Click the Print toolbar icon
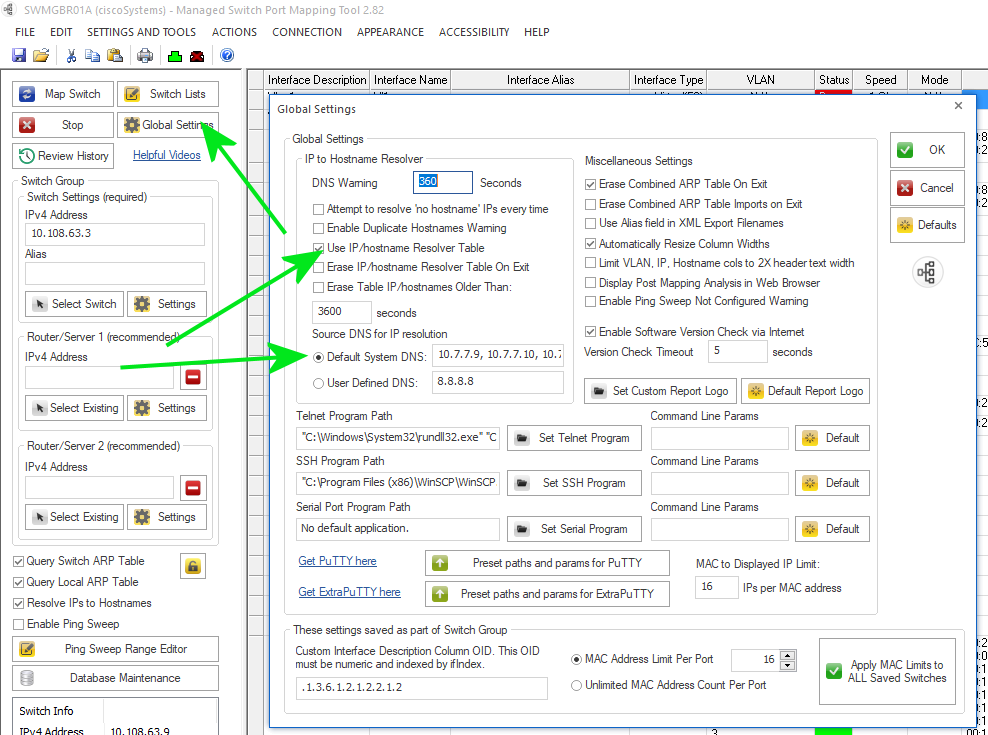This screenshot has height=735, width=988. [145, 55]
